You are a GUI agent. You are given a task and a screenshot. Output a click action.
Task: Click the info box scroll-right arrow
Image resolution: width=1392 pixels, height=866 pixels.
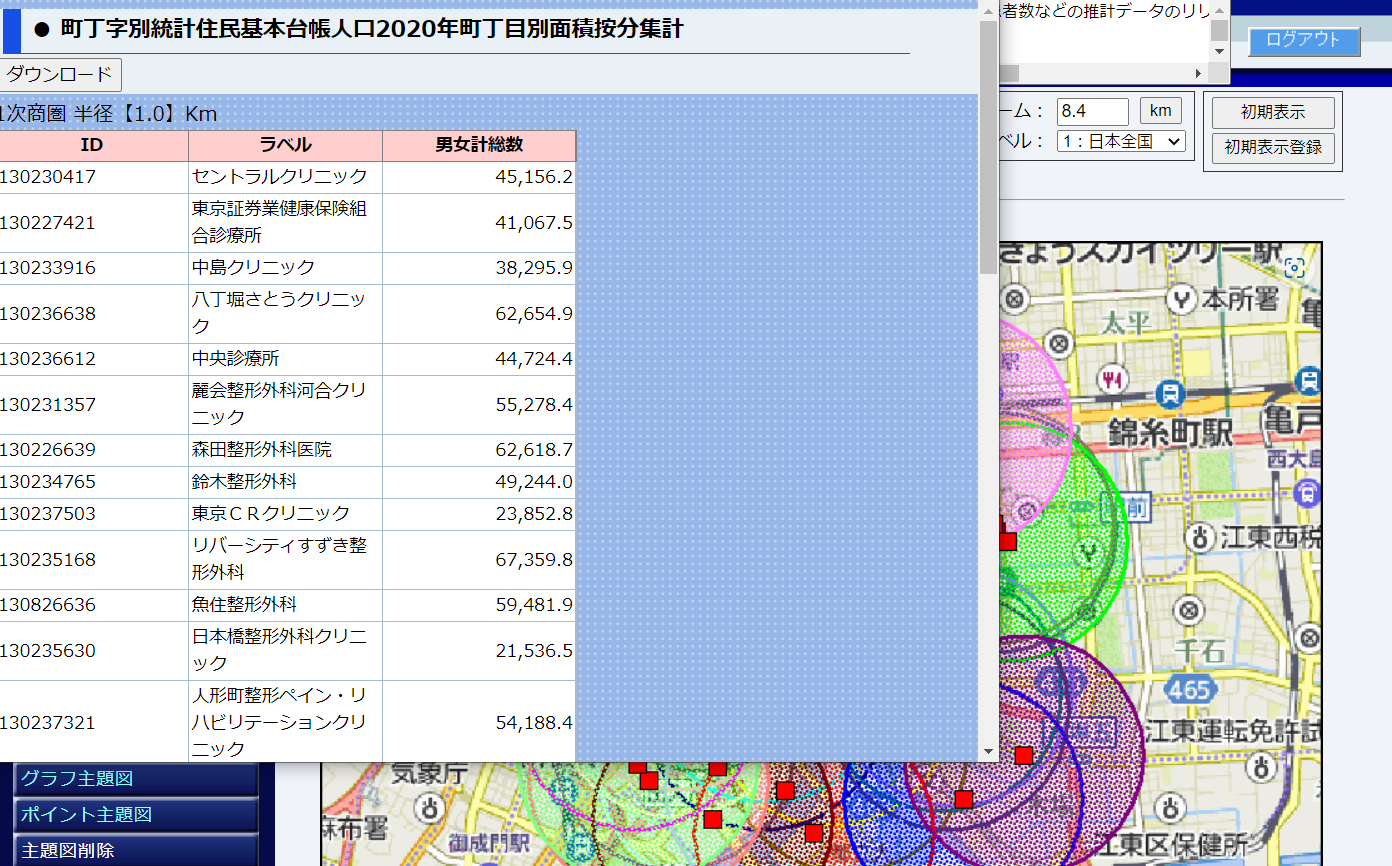(x=1199, y=73)
